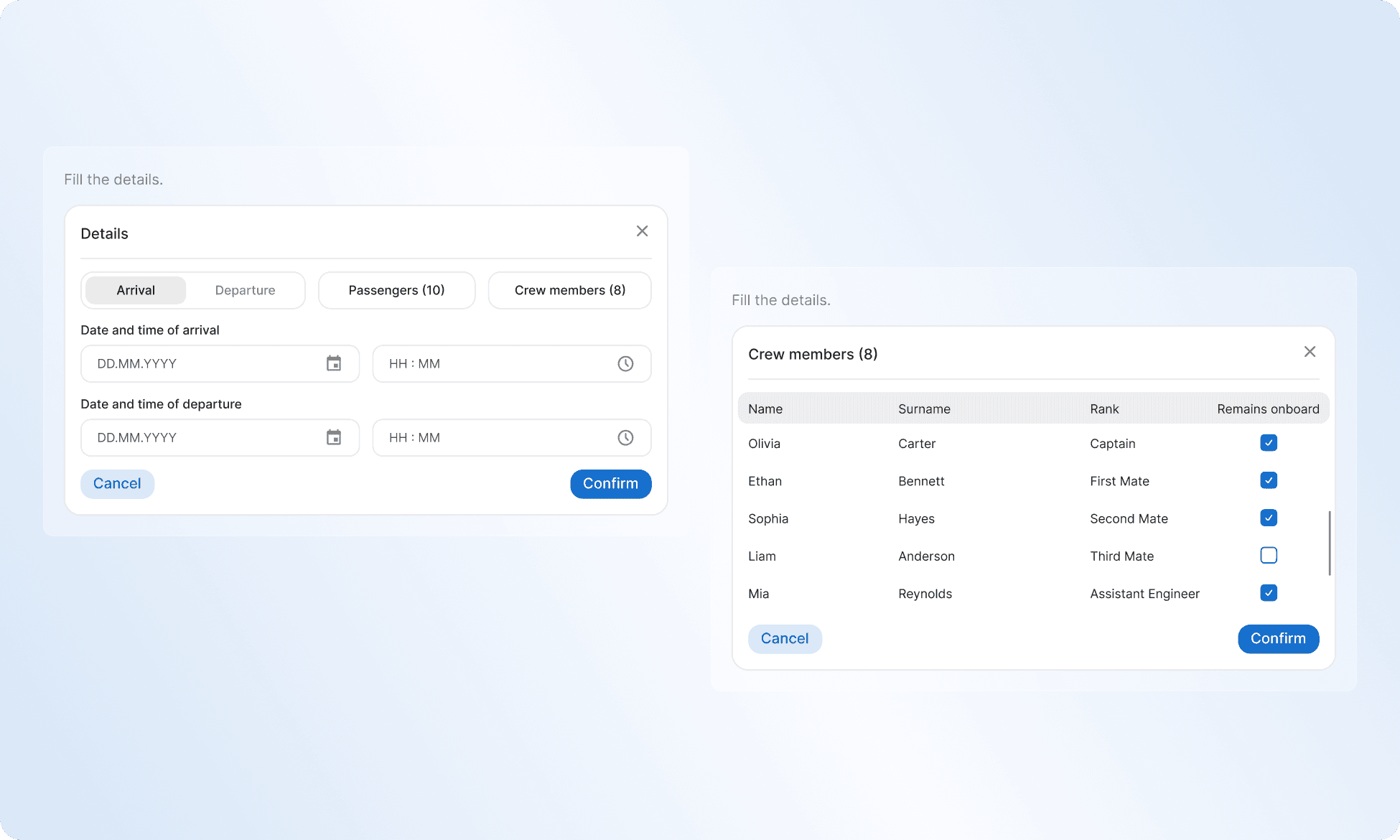Open the Crew members (8) section
Viewport: 1400px width, 840px height.
click(569, 290)
